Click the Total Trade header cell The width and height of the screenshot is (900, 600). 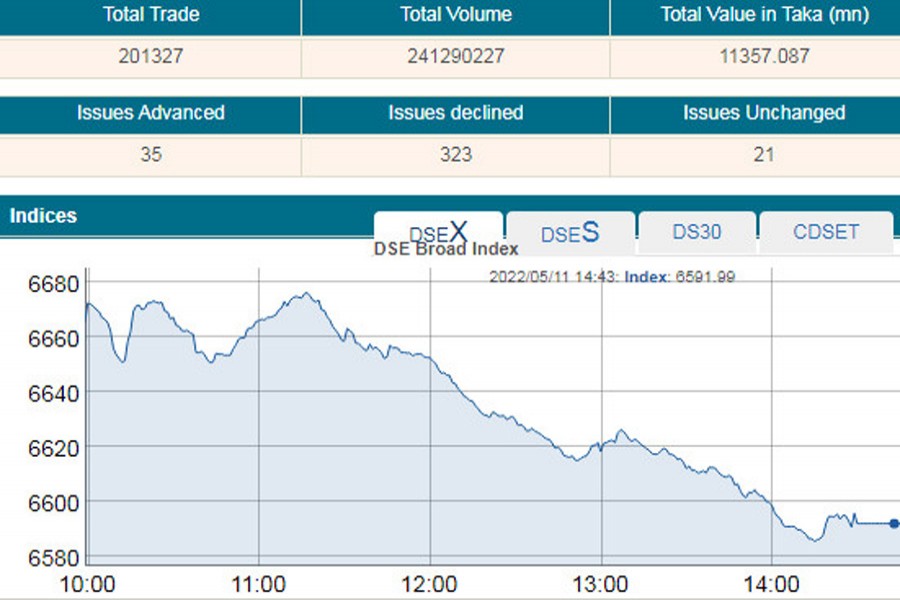click(151, 15)
